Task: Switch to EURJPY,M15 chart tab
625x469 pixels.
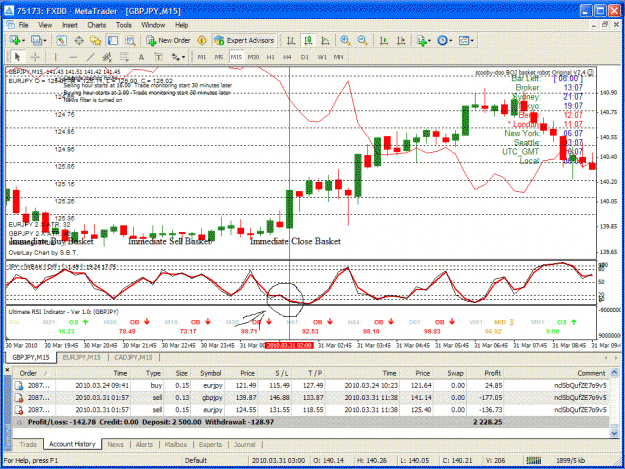Action: [81, 357]
